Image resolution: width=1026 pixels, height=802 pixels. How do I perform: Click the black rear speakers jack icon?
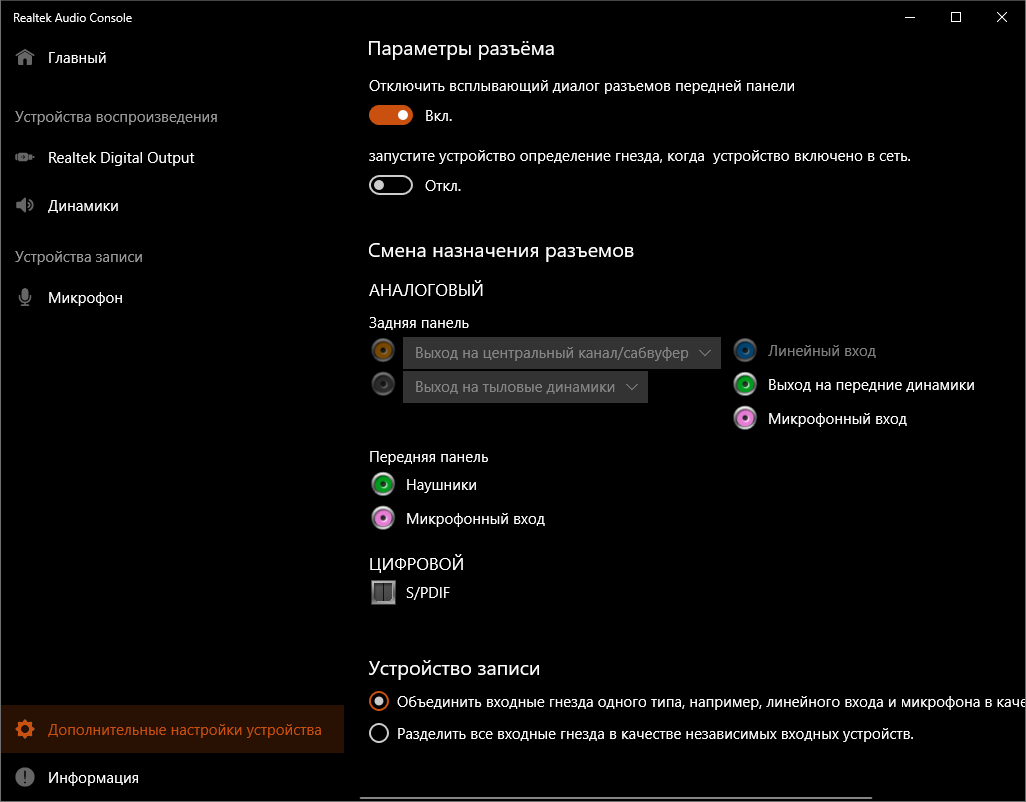pyautogui.click(x=382, y=384)
